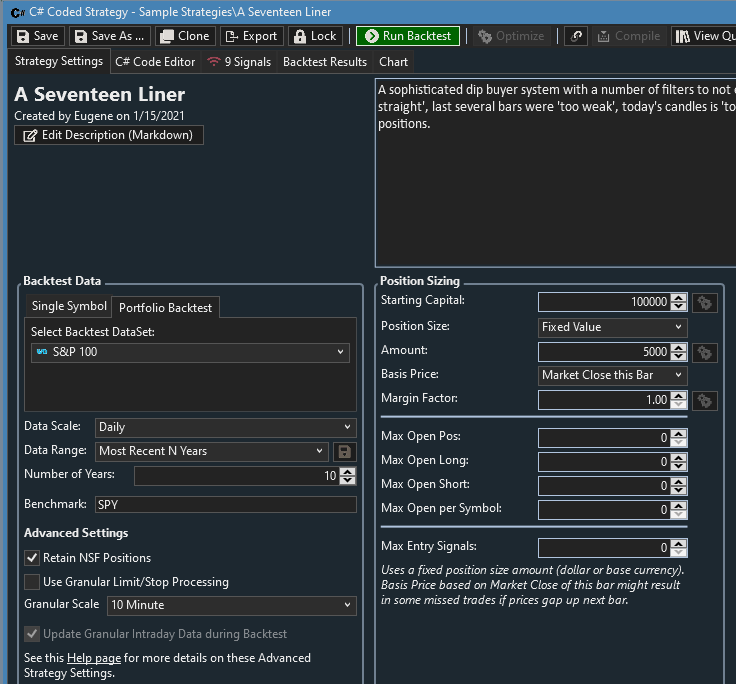Image resolution: width=736 pixels, height=684 pixels.
Task: Run the backtest
Action: [x=407, y=36]
